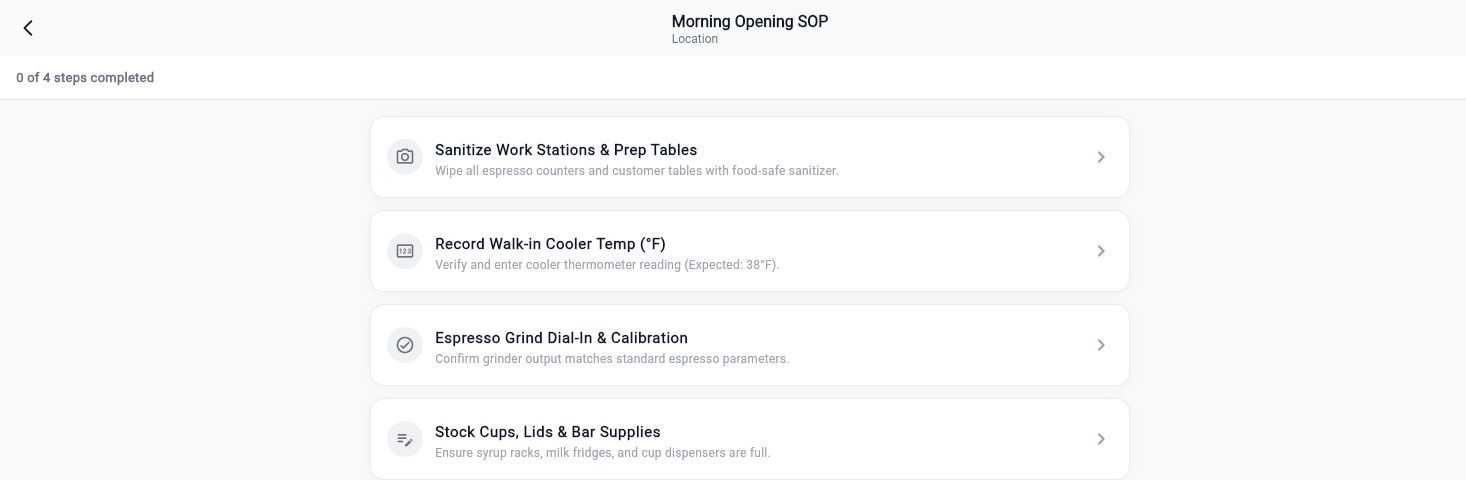Select the Record Walk-in Cooler Temp (°F) title

click(x=550, y=244)
